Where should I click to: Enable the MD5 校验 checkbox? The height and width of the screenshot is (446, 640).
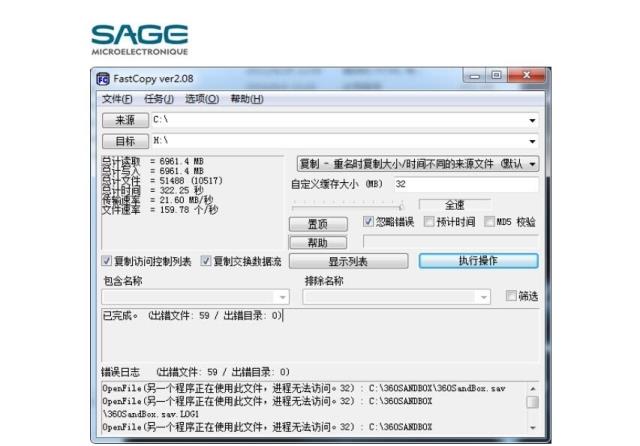tap(489, 221)
